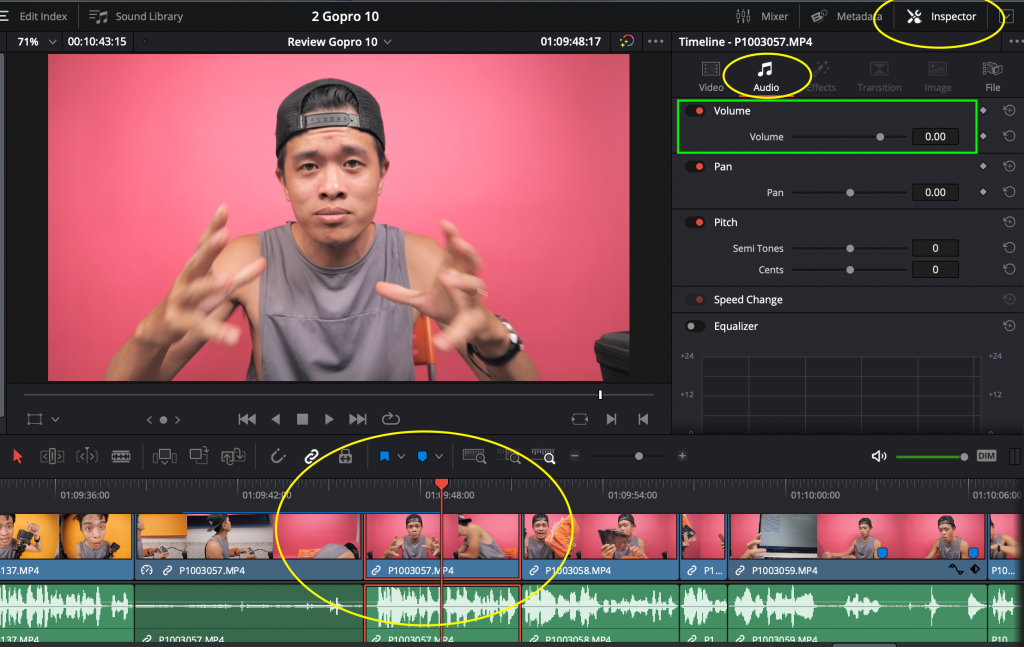
Task: Open the File inspector tab
Action: point(992,76)
